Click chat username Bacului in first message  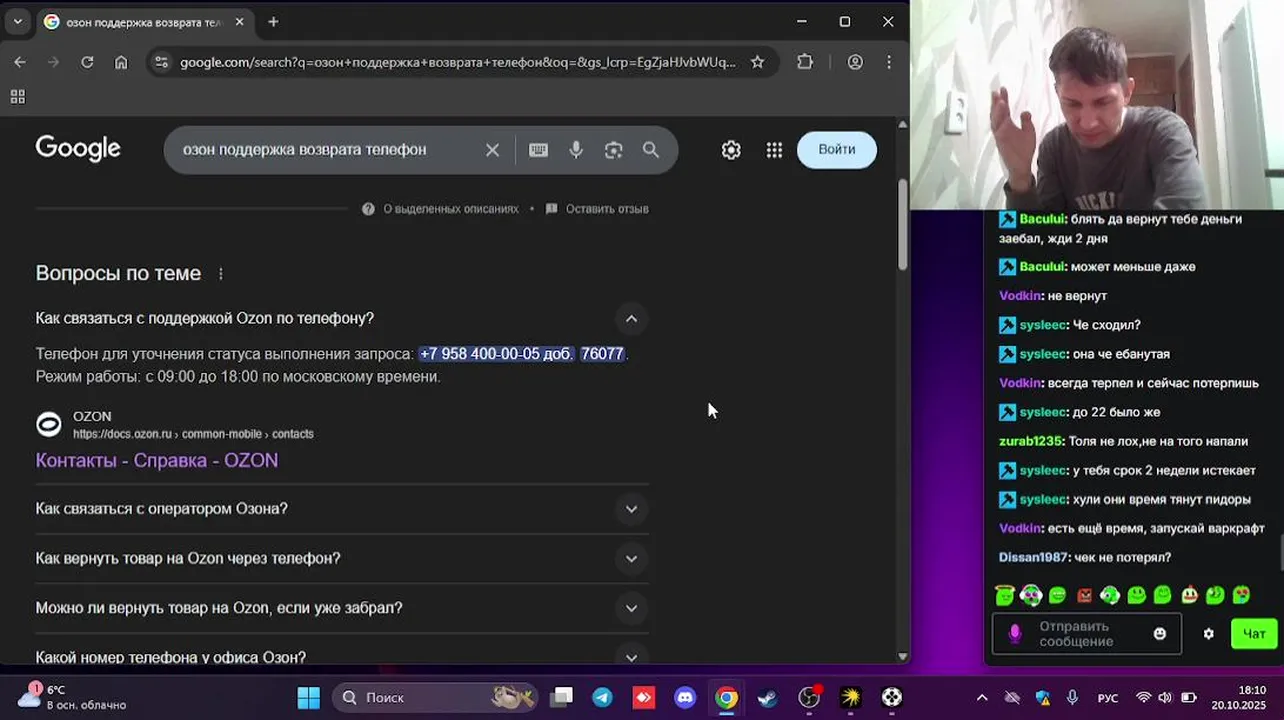[x=1042, y=219]
